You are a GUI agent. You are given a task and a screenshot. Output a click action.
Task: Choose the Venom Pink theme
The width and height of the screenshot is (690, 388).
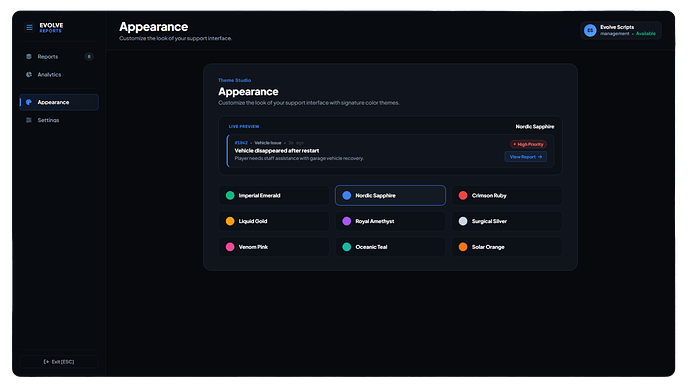(274, 247)
